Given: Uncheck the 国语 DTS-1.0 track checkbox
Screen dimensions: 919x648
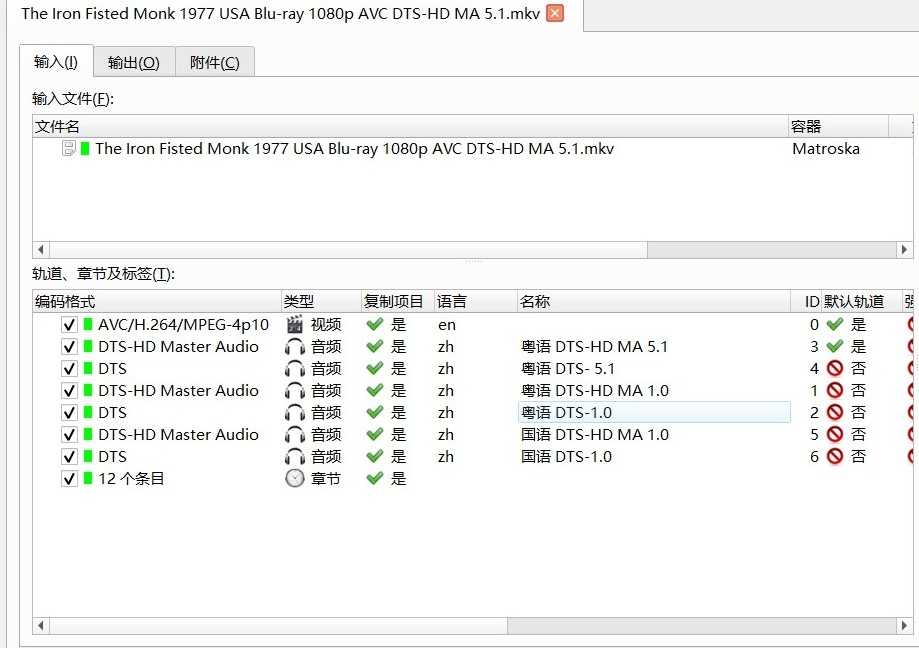Looking at the screenshot, I should [69, 456].
